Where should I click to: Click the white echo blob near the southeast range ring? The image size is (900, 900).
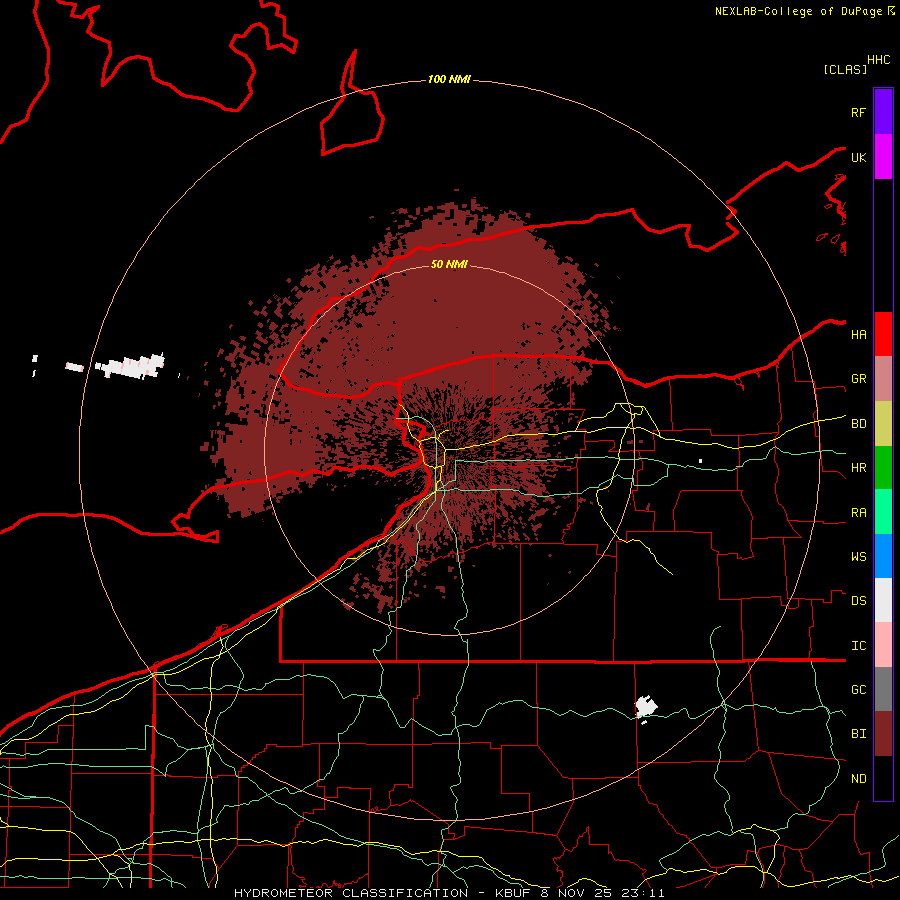pyautogui.click(x=646, y=707)
